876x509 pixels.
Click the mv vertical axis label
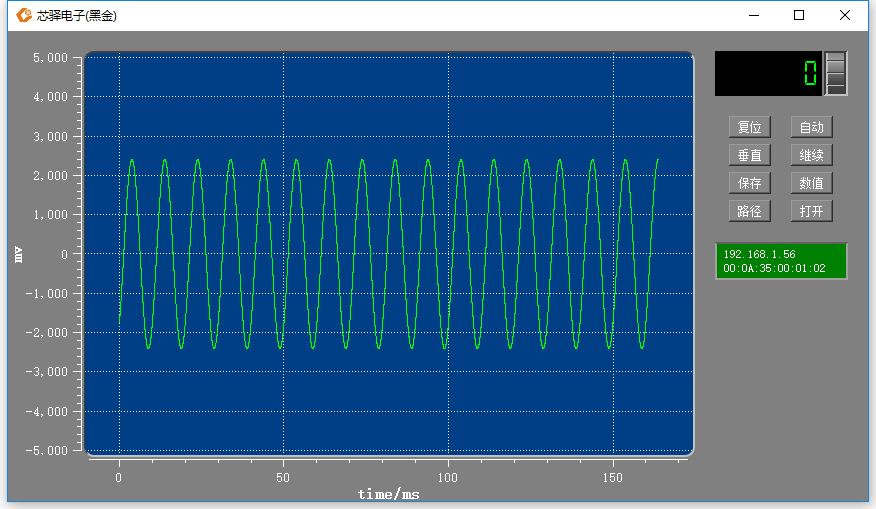(18, 255)
